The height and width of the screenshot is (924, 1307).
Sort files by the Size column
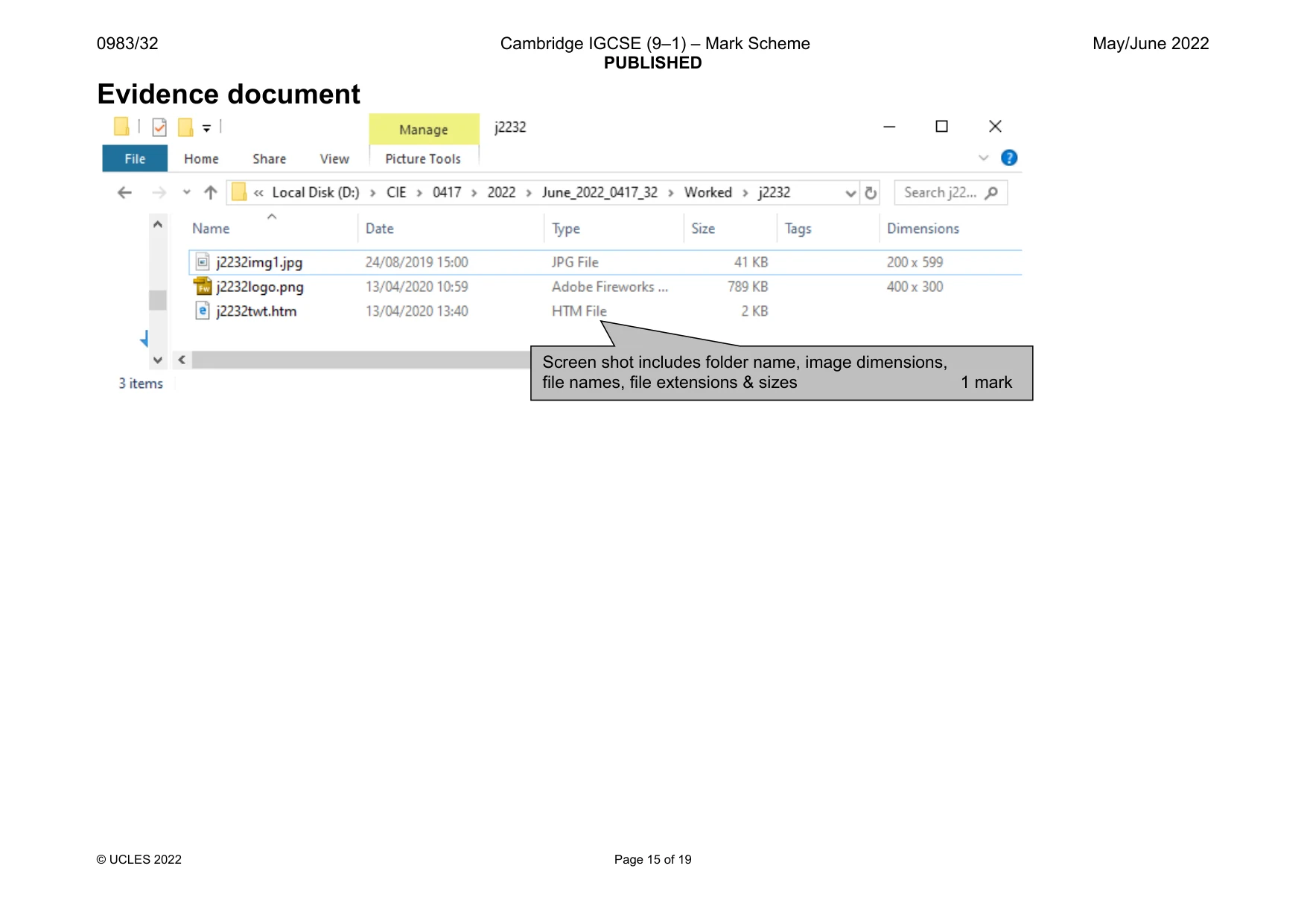(703, 229)
